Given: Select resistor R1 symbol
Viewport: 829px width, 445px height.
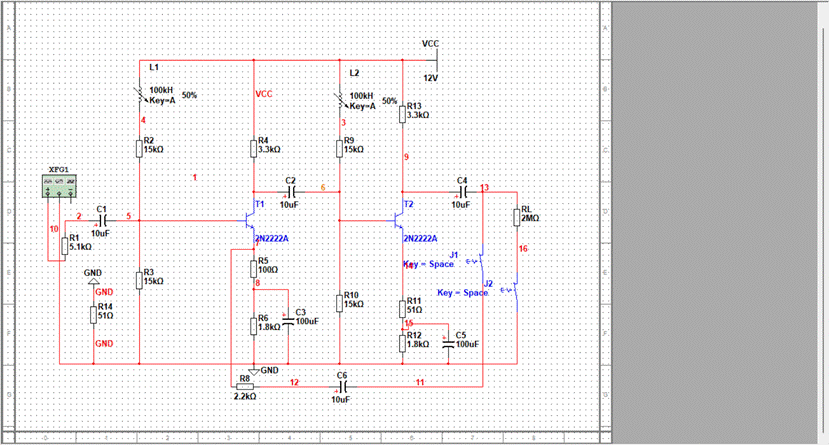Looking at the screenshot, I should (x=65, y=246).
